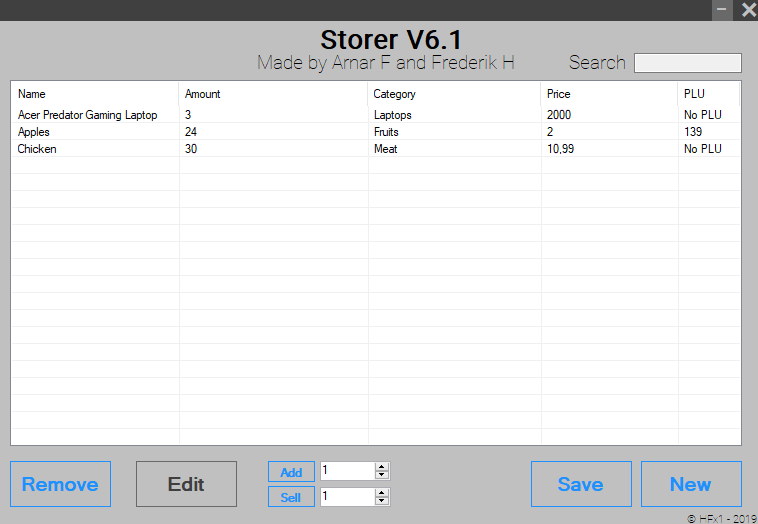The height and width of the screenshot is (524, 758).
Task: Sort by the Price column header
Action: coord(610,94)
